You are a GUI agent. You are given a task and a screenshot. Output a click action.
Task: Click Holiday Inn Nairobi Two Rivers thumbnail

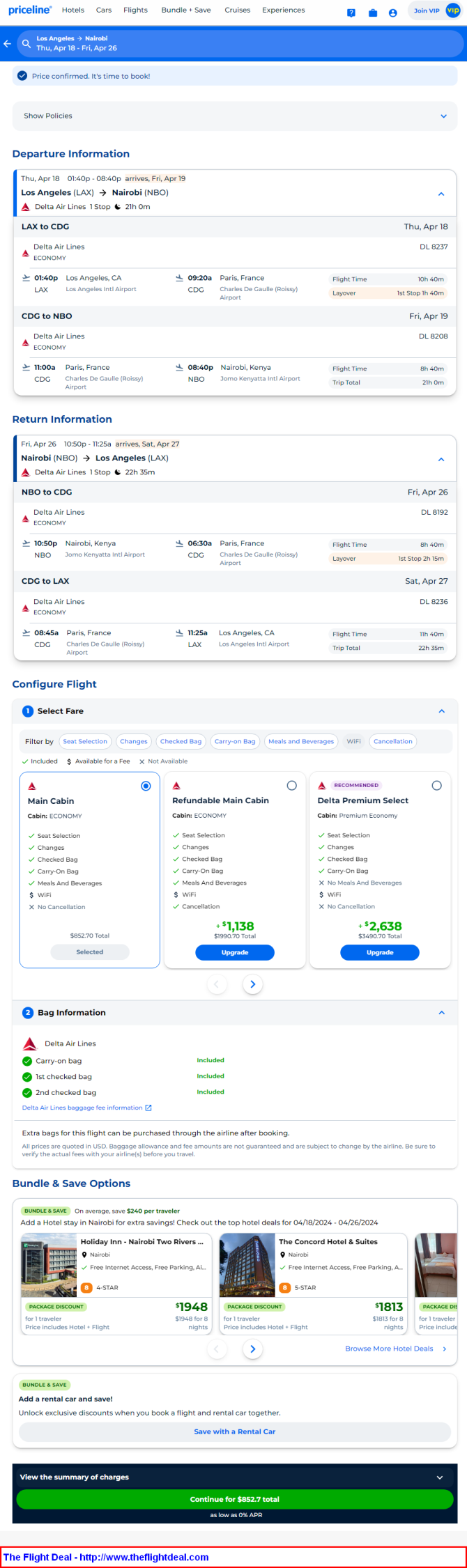pyautogui.click(x=49, y=1264)
